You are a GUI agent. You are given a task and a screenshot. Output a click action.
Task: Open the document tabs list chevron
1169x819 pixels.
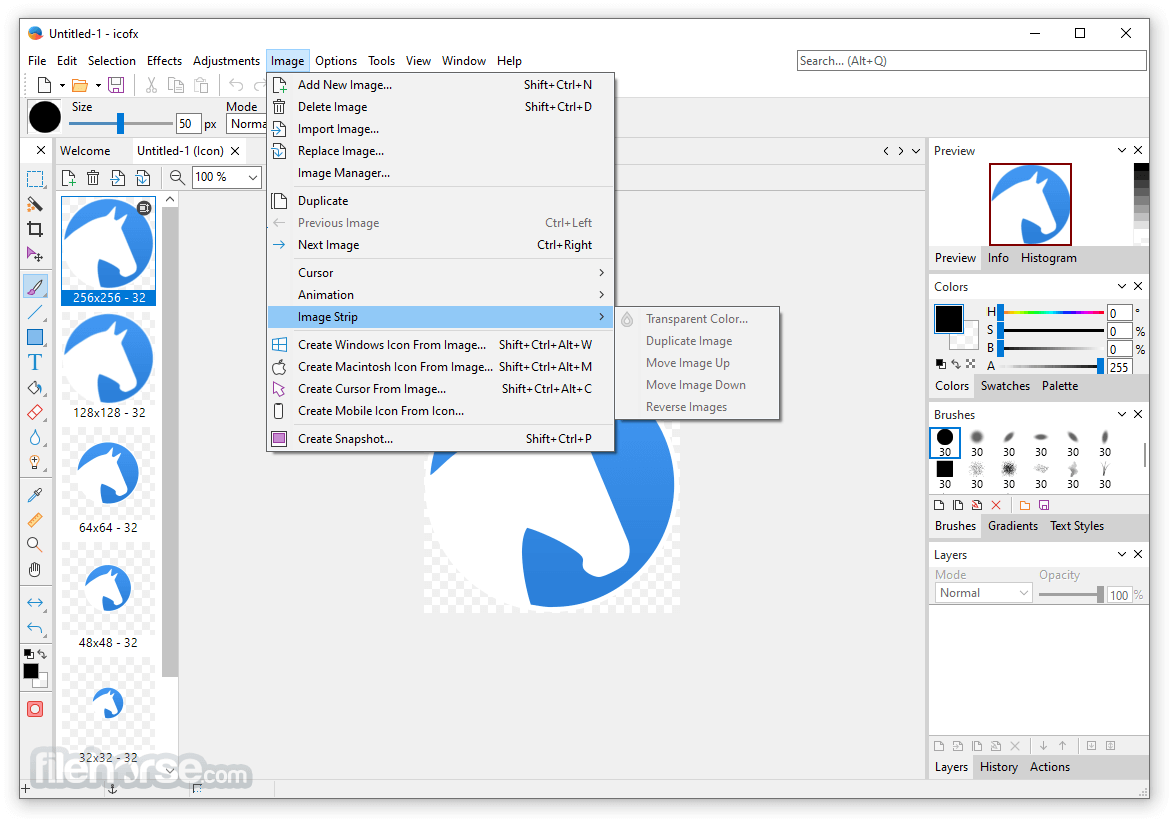(x=916, y=151)
